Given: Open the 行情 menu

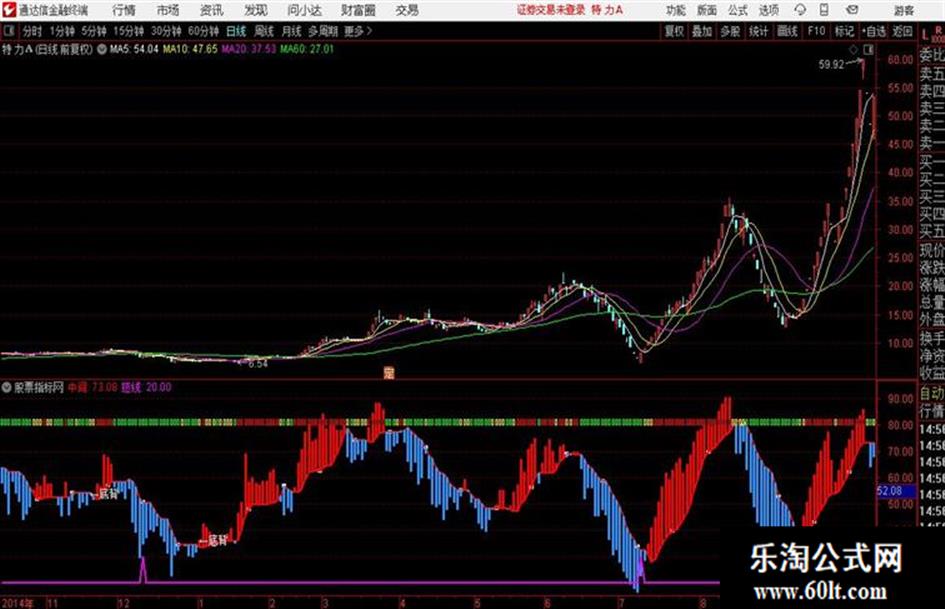Looking at the screenshot, I should 124,10.
